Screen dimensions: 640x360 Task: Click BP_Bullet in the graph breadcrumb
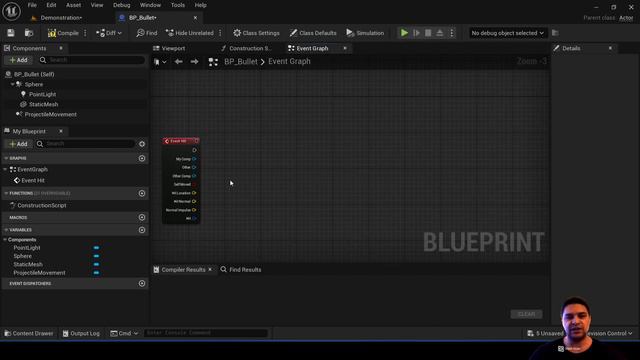pyautogui.click(x=241, y=62)
